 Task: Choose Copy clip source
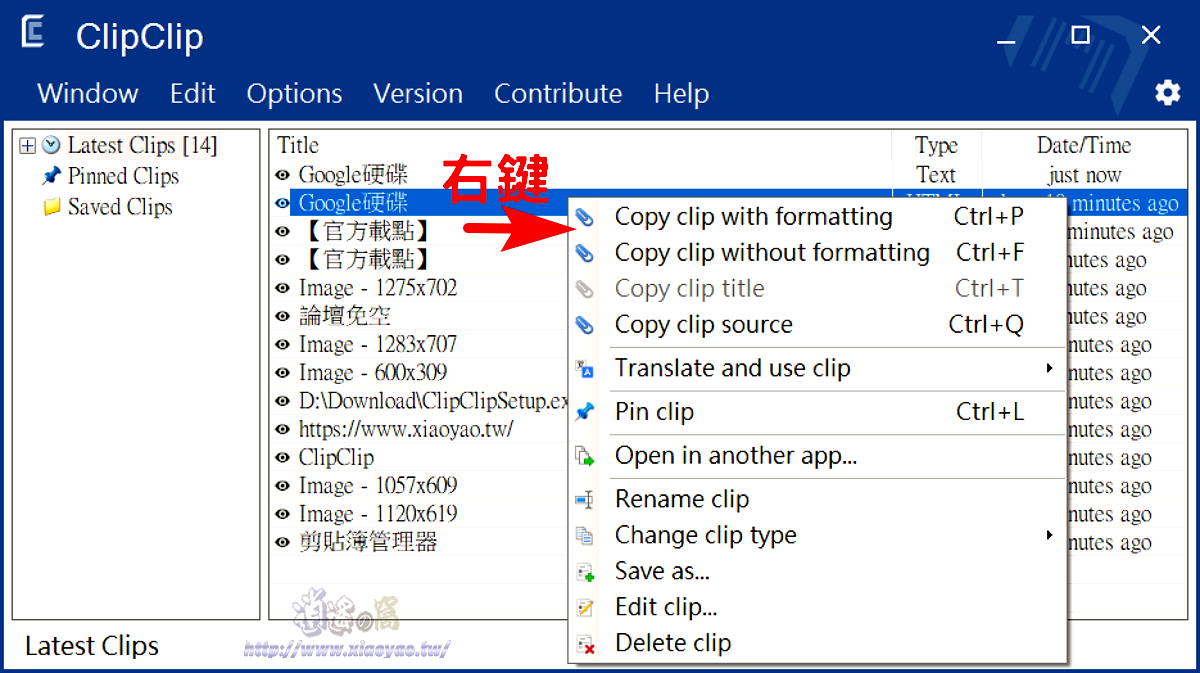(816, 325)
